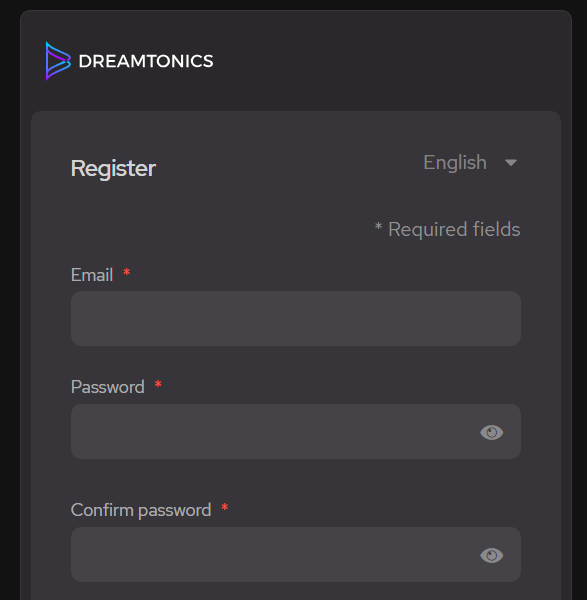Select the word English in language selector
The height and width of the screenshot is (600, 587).
click(x=455, y=163)
